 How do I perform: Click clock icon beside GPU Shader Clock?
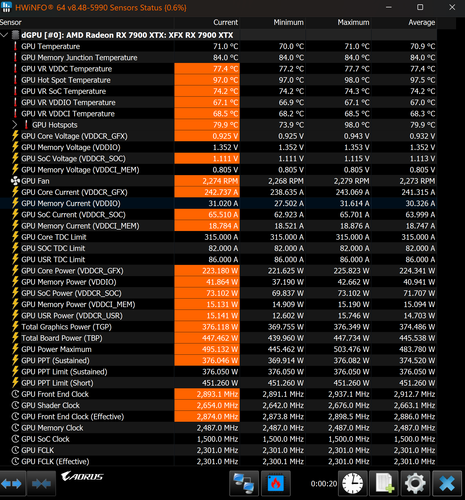15,405
